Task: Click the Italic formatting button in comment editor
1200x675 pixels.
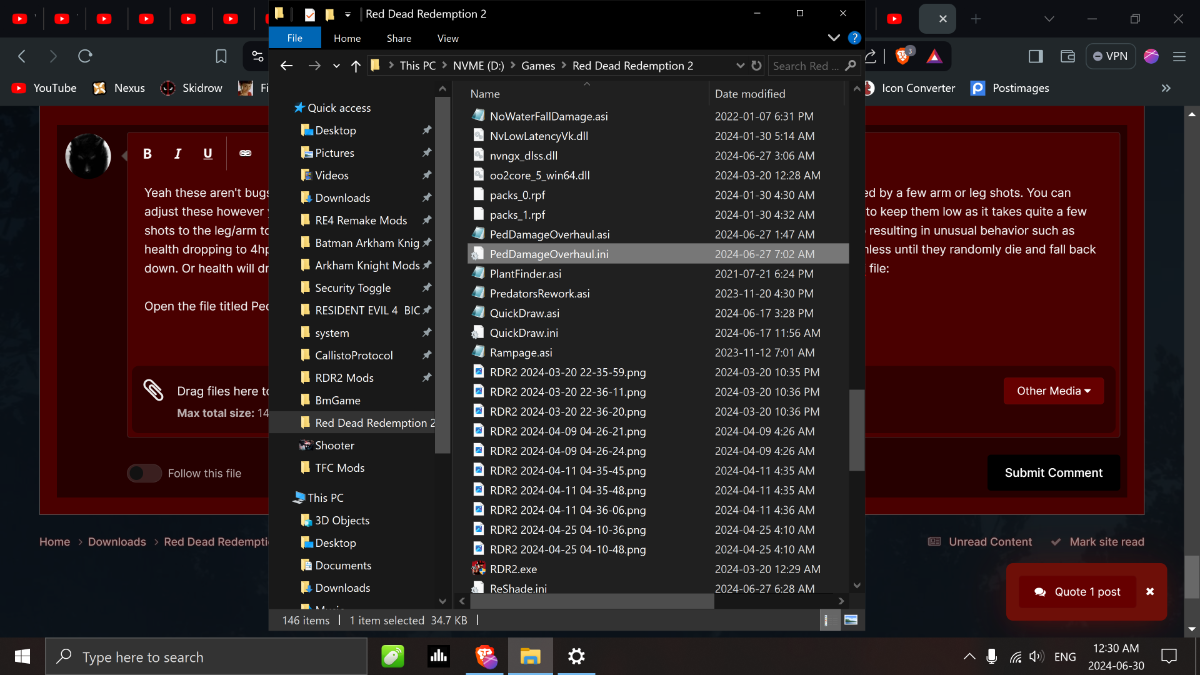Action: click(177, 153)
